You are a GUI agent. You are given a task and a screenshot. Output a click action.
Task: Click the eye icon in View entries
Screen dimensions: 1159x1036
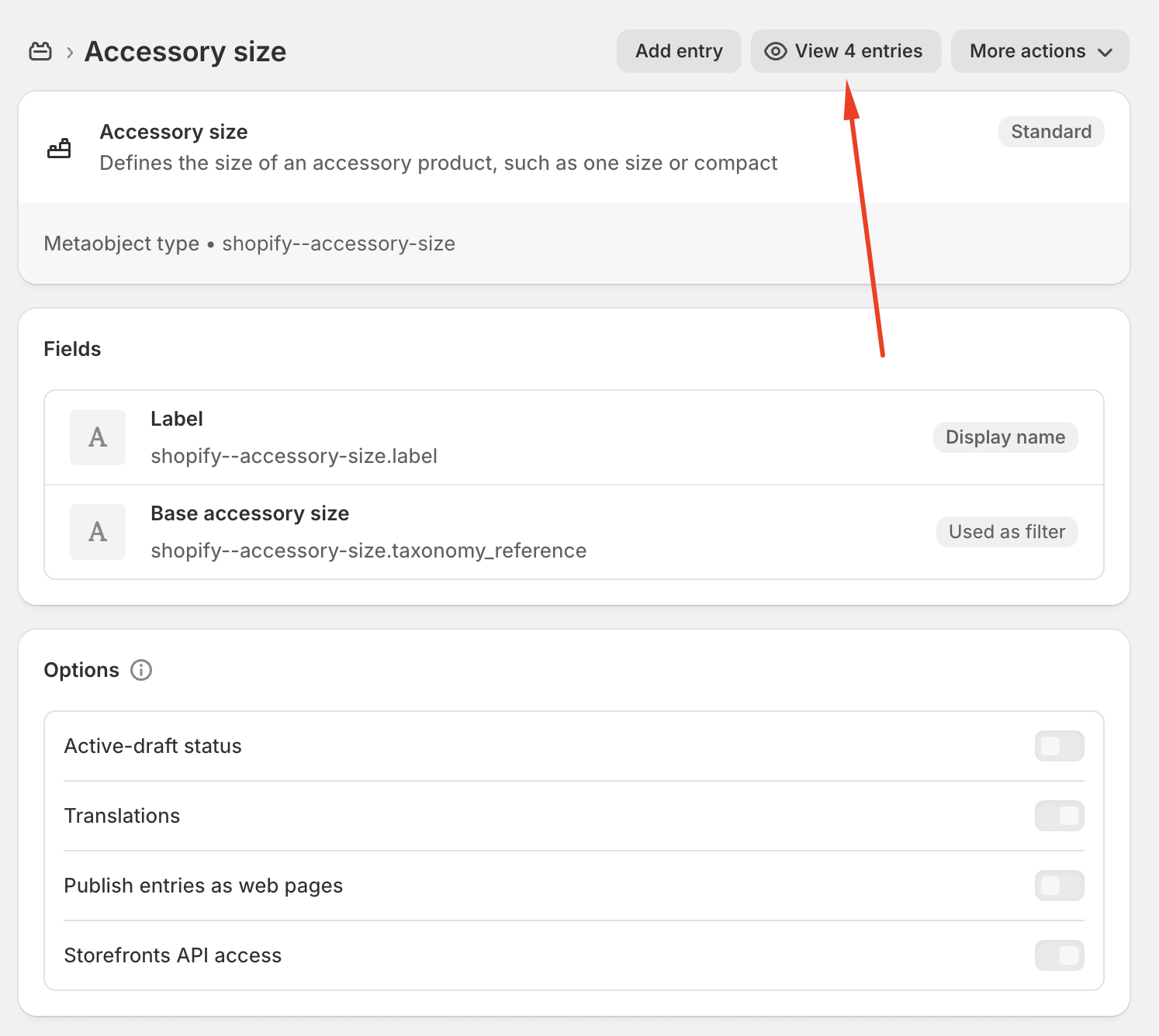click(775, 51)
